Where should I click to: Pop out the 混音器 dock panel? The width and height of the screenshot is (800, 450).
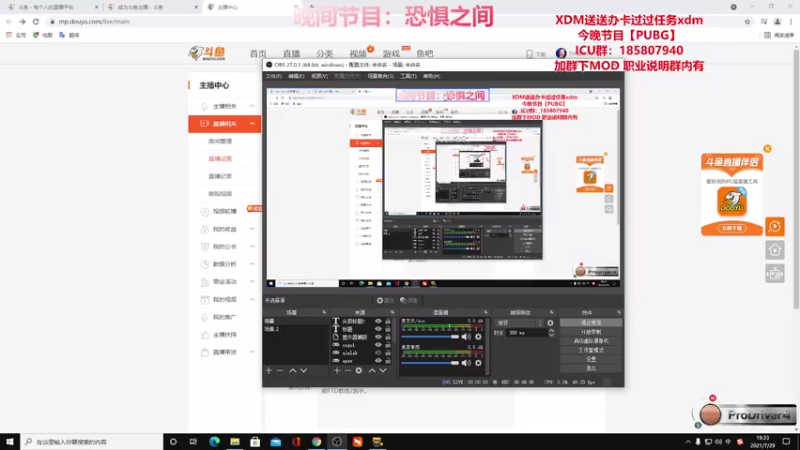pos(485,312)
